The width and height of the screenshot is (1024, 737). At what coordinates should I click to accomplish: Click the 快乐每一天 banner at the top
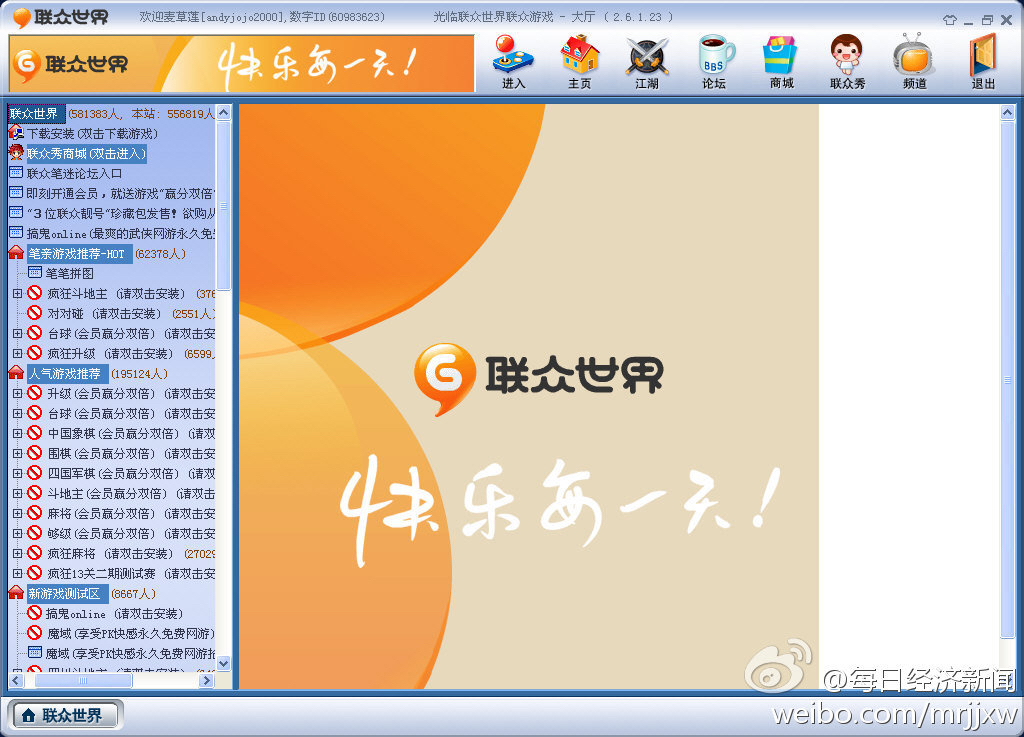(x=242, y=63)
